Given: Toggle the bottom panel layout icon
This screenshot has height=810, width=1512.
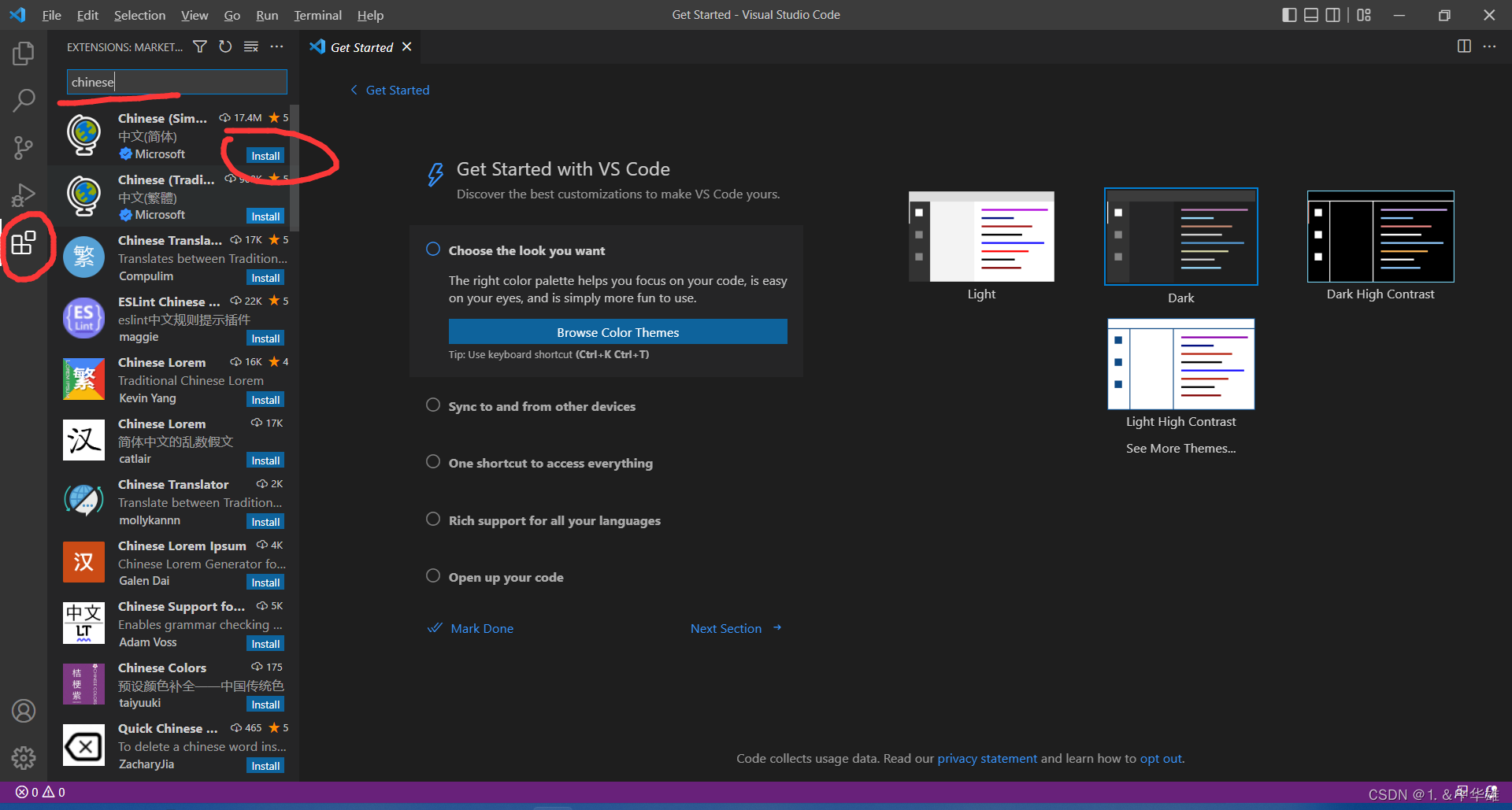Looking at the screenshot, I should (1311, 15).
